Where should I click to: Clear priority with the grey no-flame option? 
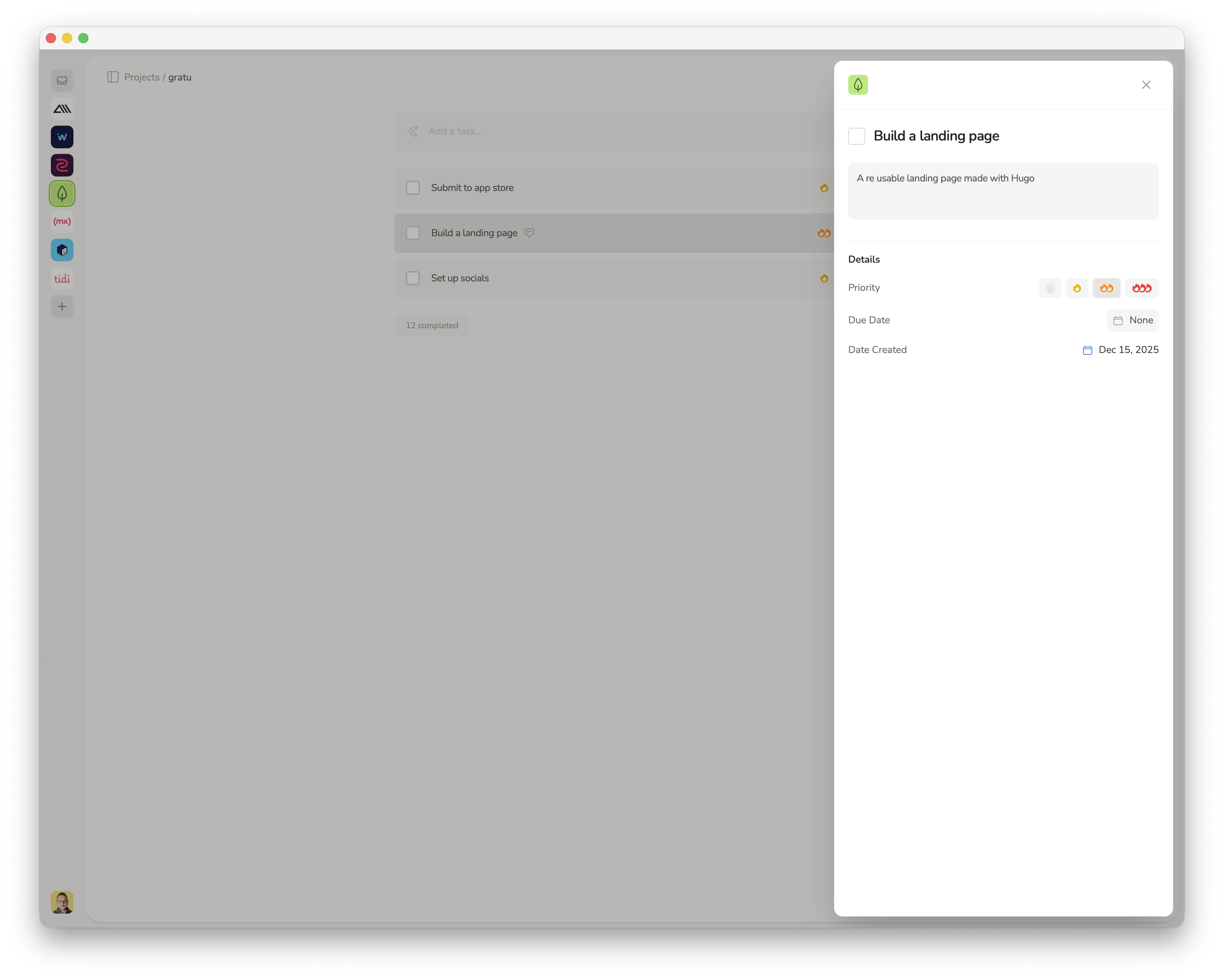[1050, 288]
